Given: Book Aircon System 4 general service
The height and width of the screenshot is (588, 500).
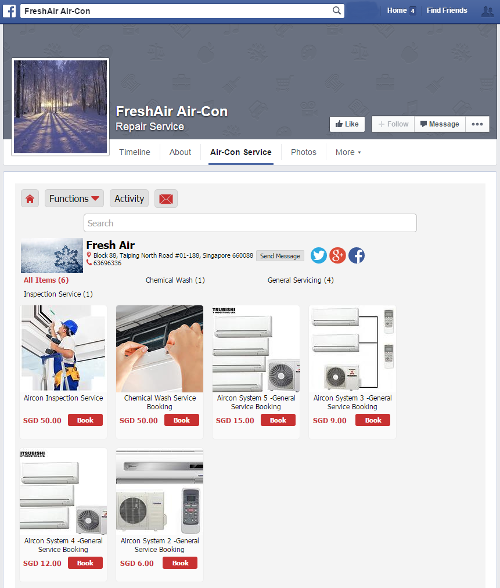Looking at the screenshot, I should click(85, 563).
